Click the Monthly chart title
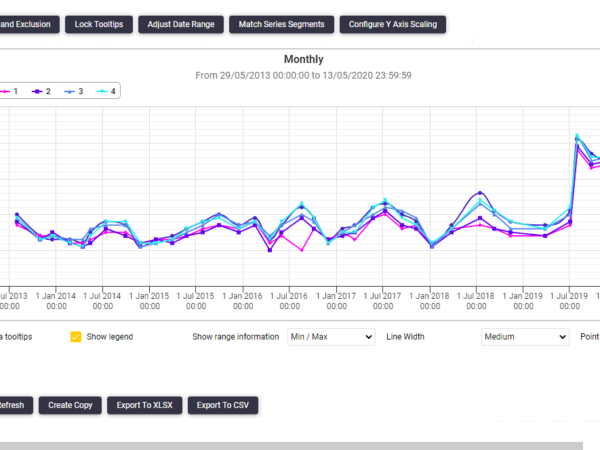Screen dimensions: 600x450 click(x=303, y=59)
